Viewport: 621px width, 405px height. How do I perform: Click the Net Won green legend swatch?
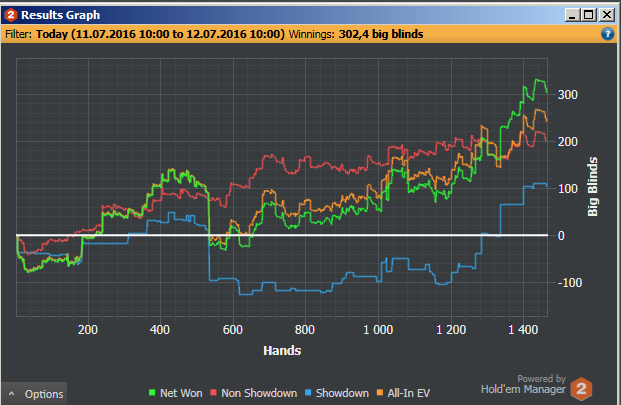tap(152, 393)
